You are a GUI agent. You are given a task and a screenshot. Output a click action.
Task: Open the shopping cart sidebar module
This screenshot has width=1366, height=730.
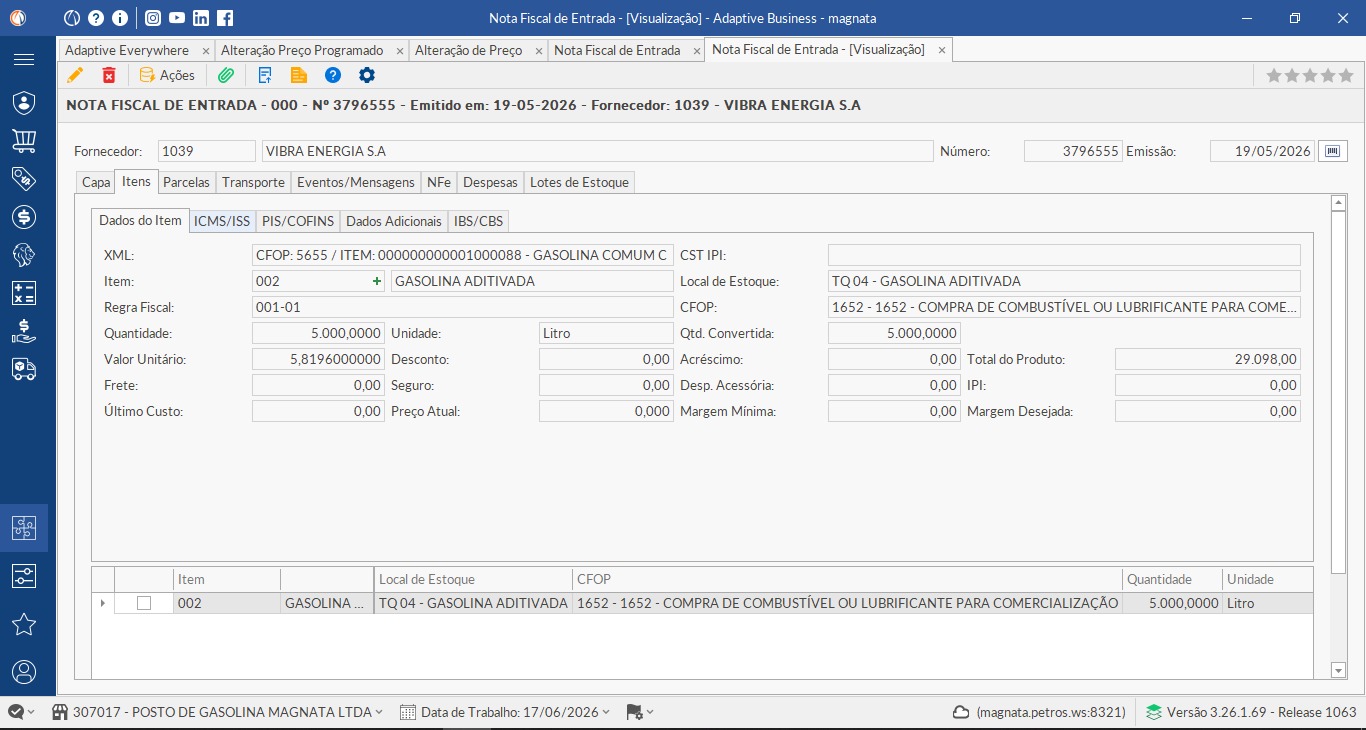[24, 141]
